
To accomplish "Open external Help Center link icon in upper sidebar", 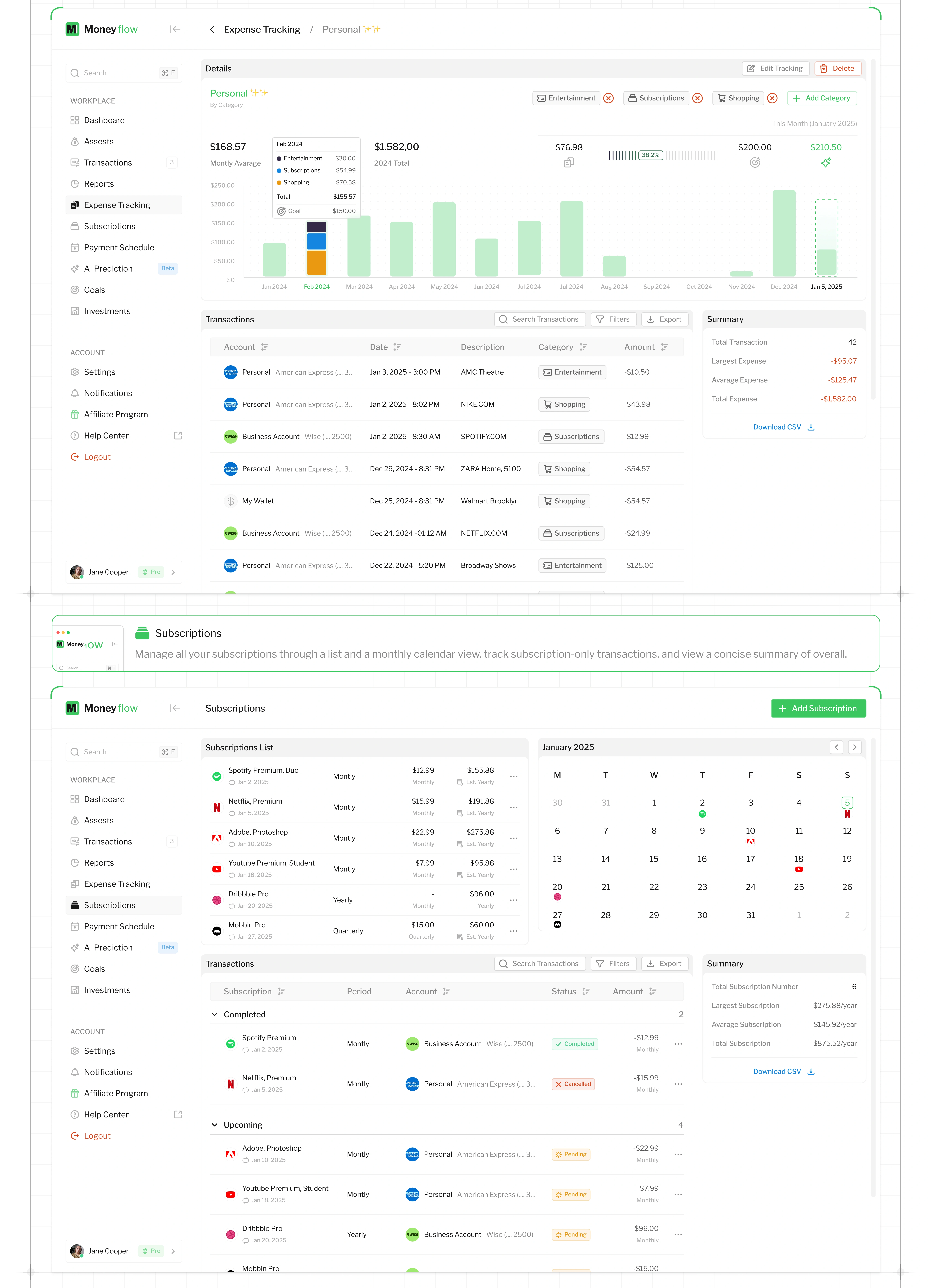I will [178, 436].
